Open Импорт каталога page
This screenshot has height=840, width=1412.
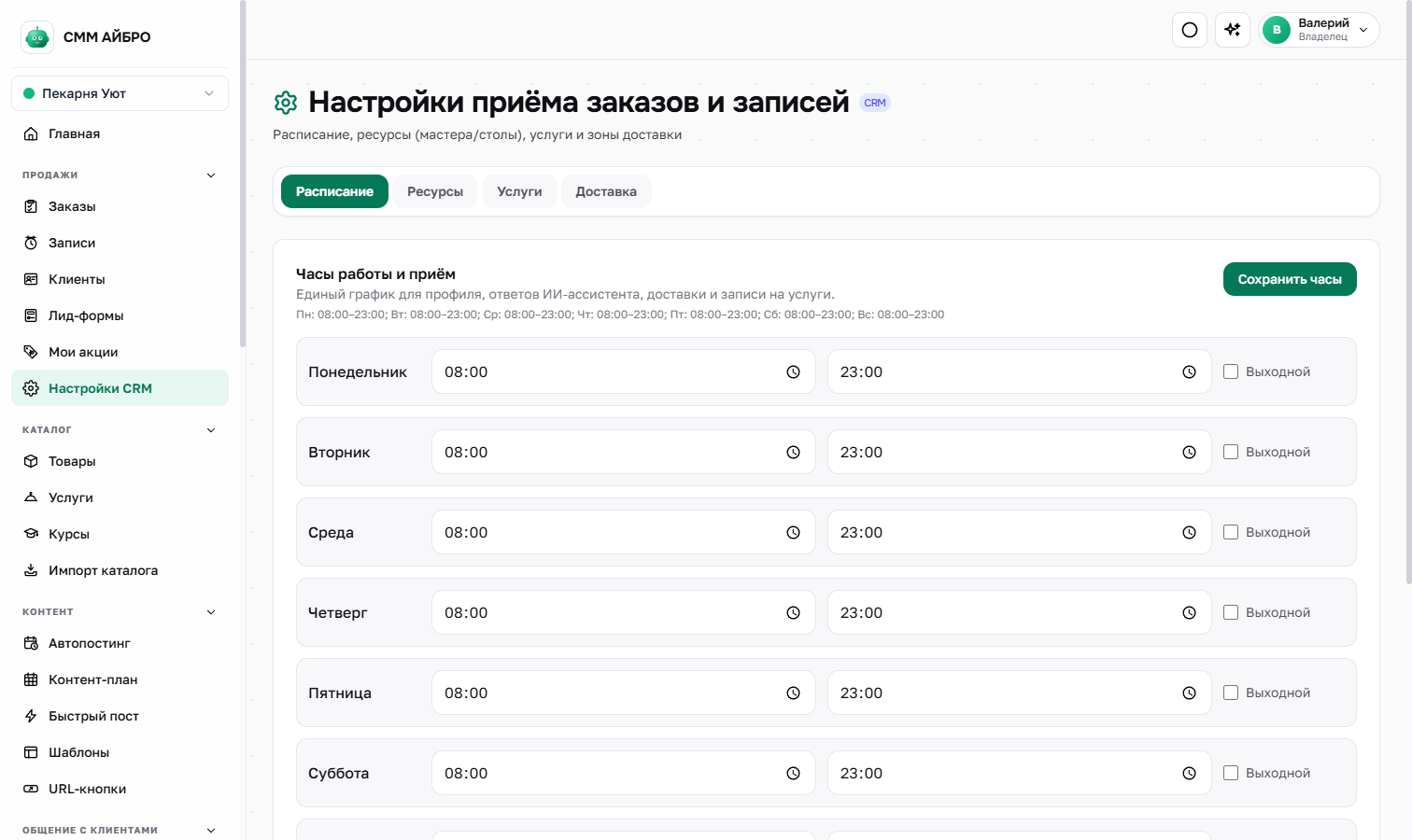(120, 570)
